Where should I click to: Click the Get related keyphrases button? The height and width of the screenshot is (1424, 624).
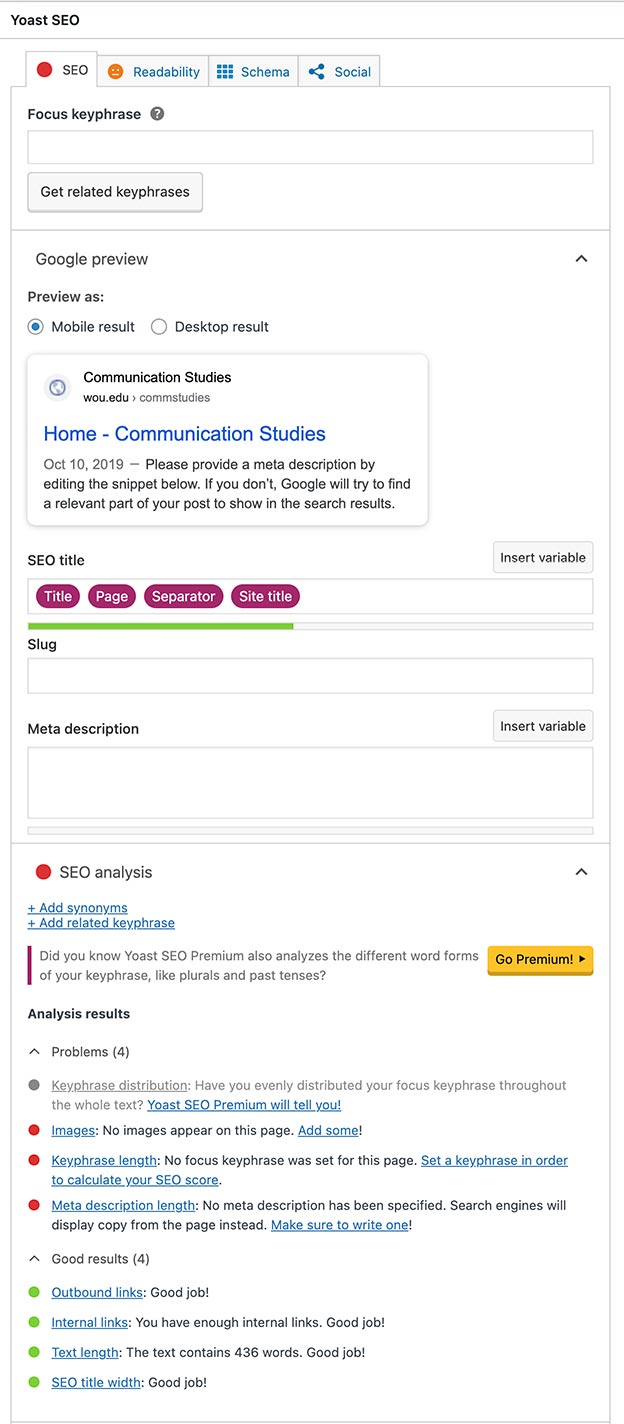tap(114, 191)
